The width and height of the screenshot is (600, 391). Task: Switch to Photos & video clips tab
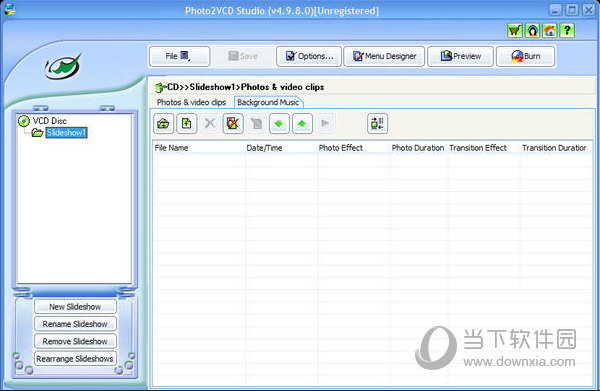click(191, 102)
